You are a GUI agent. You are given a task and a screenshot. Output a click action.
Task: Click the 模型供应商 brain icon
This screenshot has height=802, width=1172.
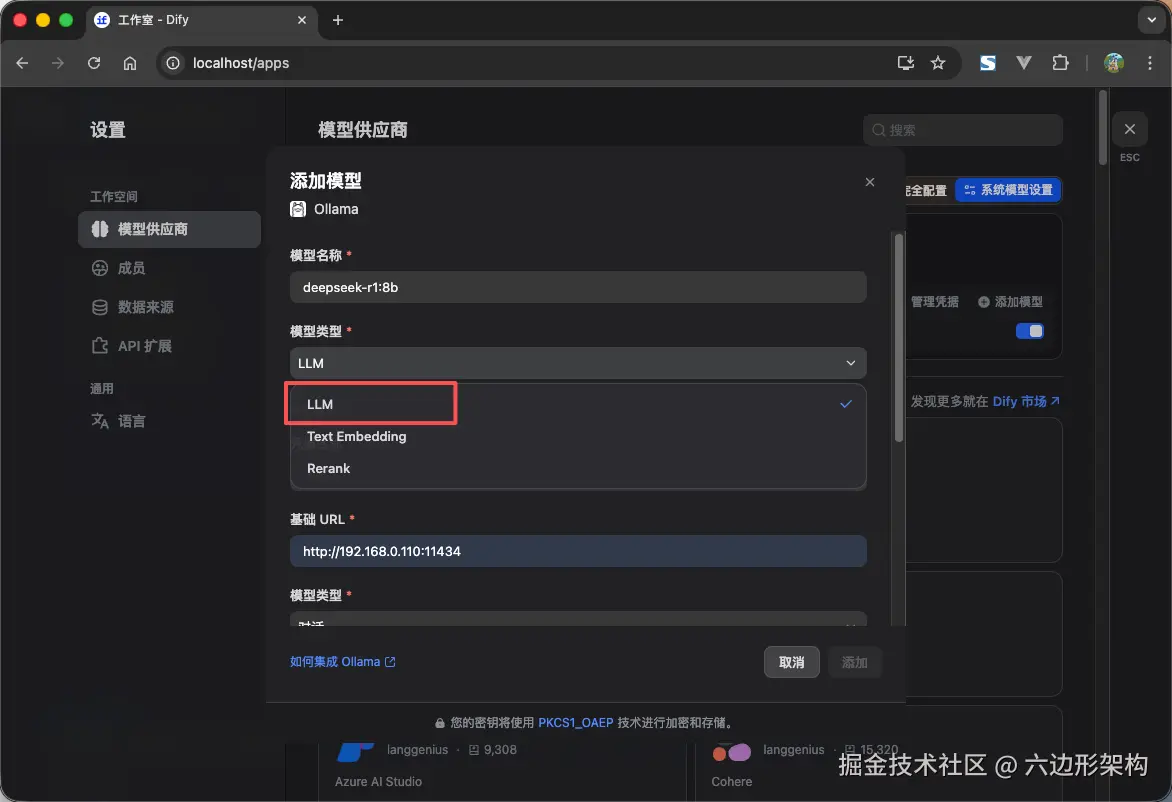99,229
